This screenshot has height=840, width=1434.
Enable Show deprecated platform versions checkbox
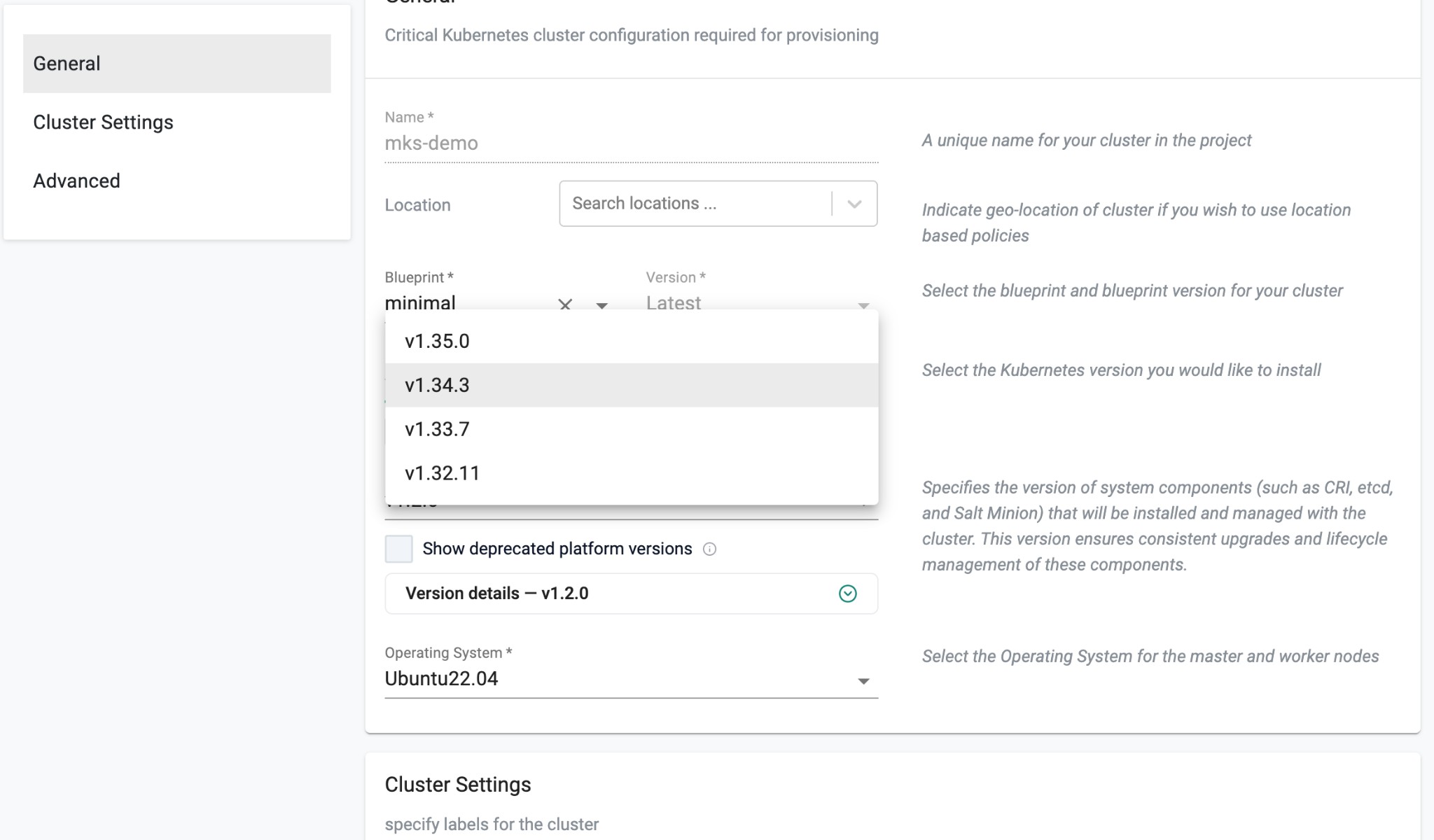pyautogui.click(x=399, y=549)
